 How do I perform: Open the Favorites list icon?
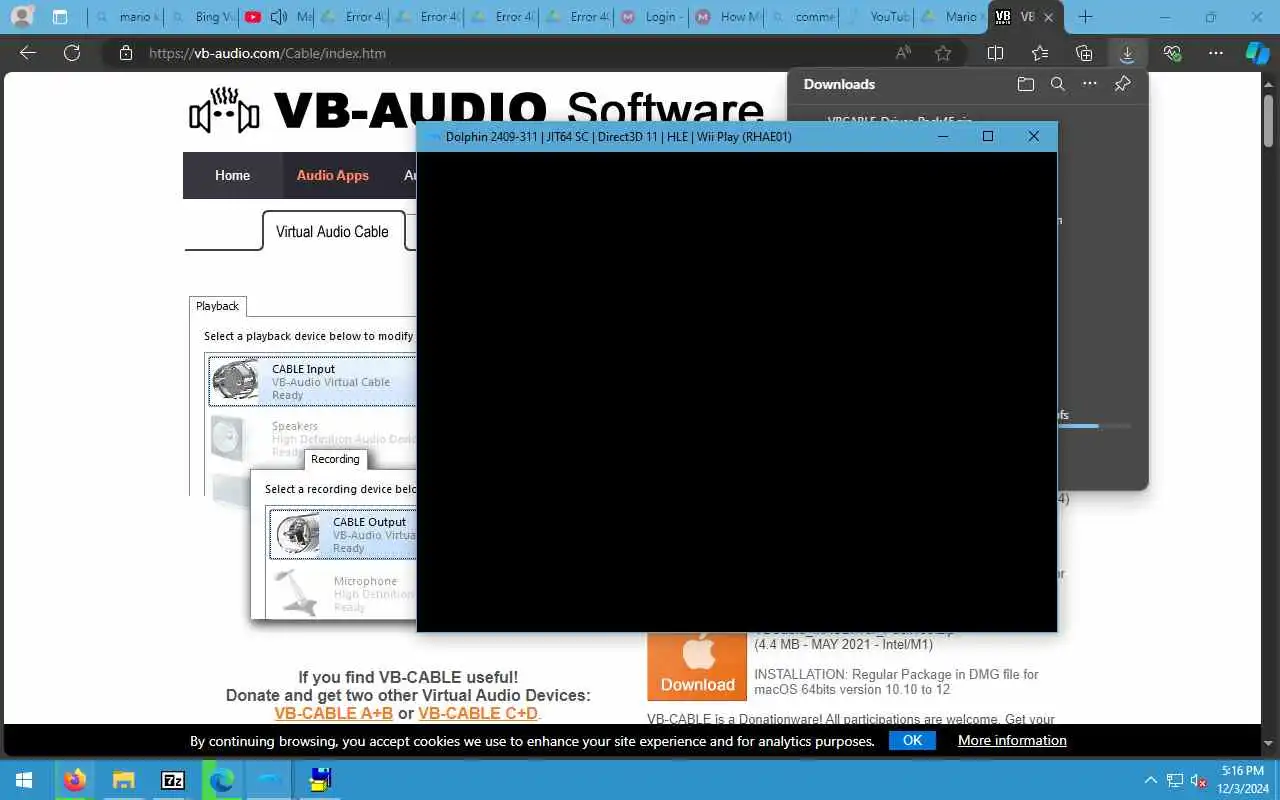1040,53
